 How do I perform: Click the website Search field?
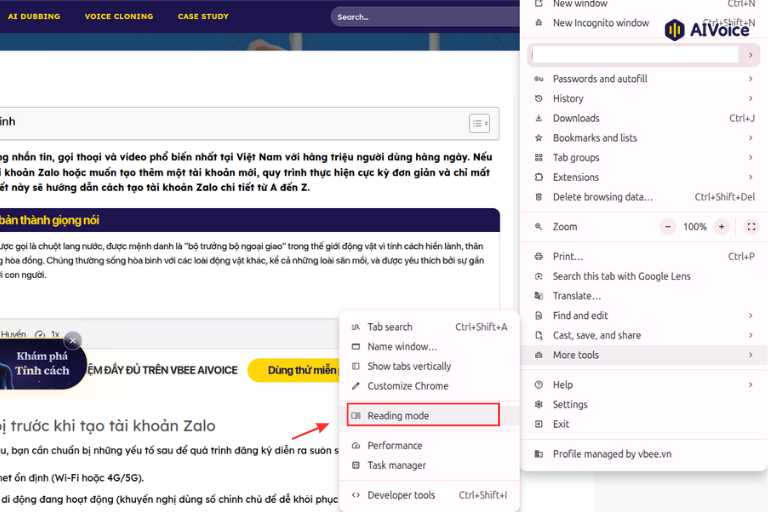click(x=425, y=17)
